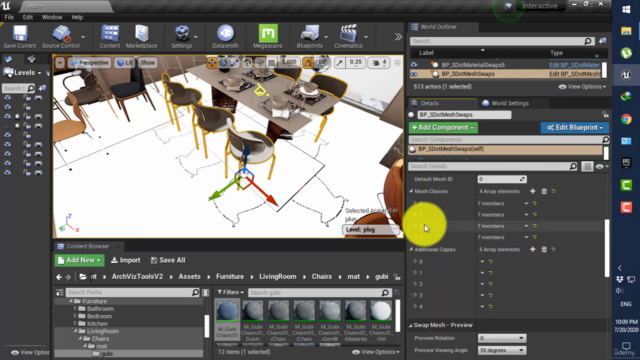Collapse the Swap Mesh - Preview section
The width and height of the screenshot is (640, 360).
pyautogui.click(x=411, y=325)
